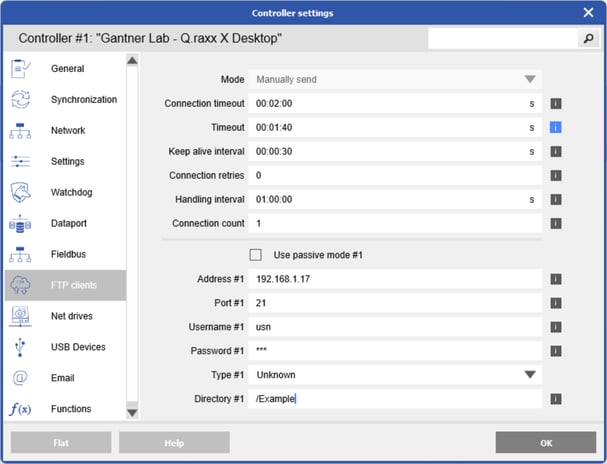The width and height of the screenshot is (607, 464).
Task: Focus the search input field
Action: coord(502,38)
